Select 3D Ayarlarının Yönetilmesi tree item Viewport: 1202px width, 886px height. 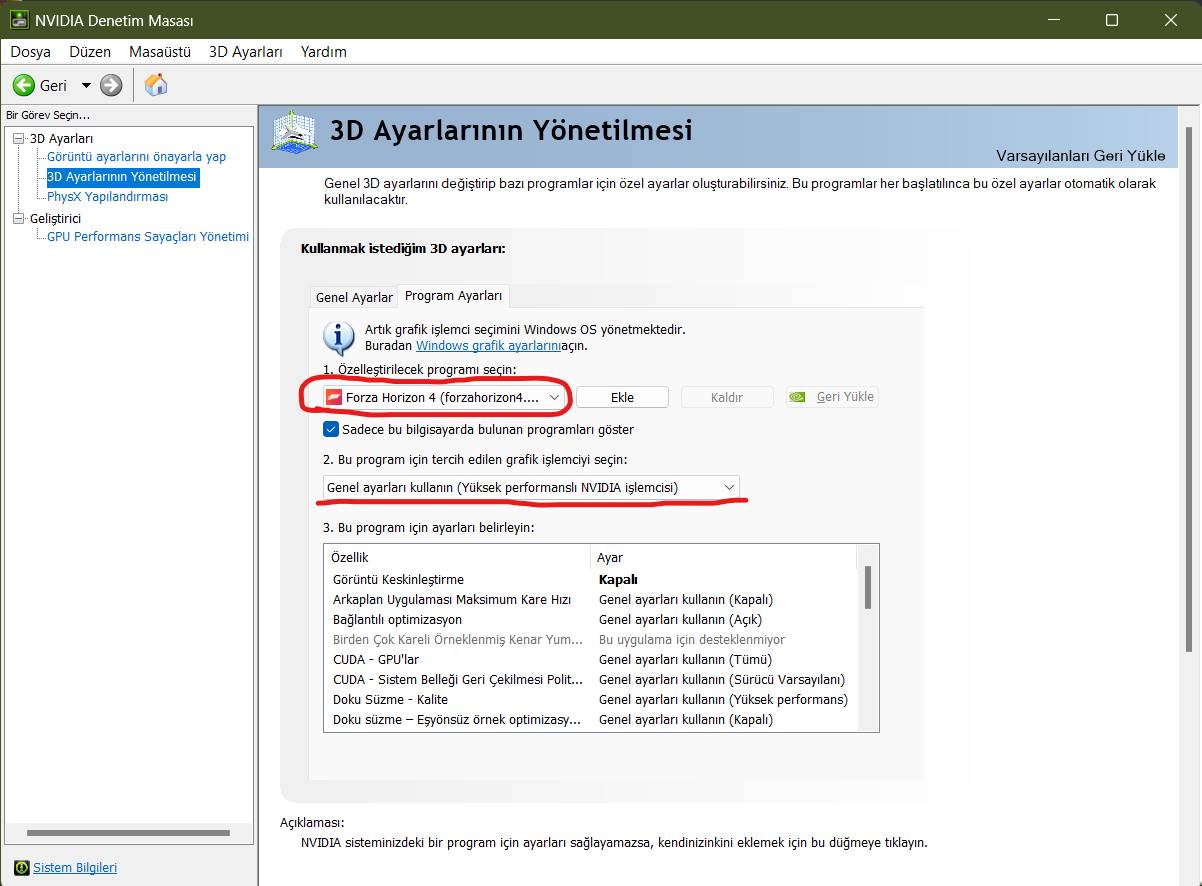pos(122,177)
